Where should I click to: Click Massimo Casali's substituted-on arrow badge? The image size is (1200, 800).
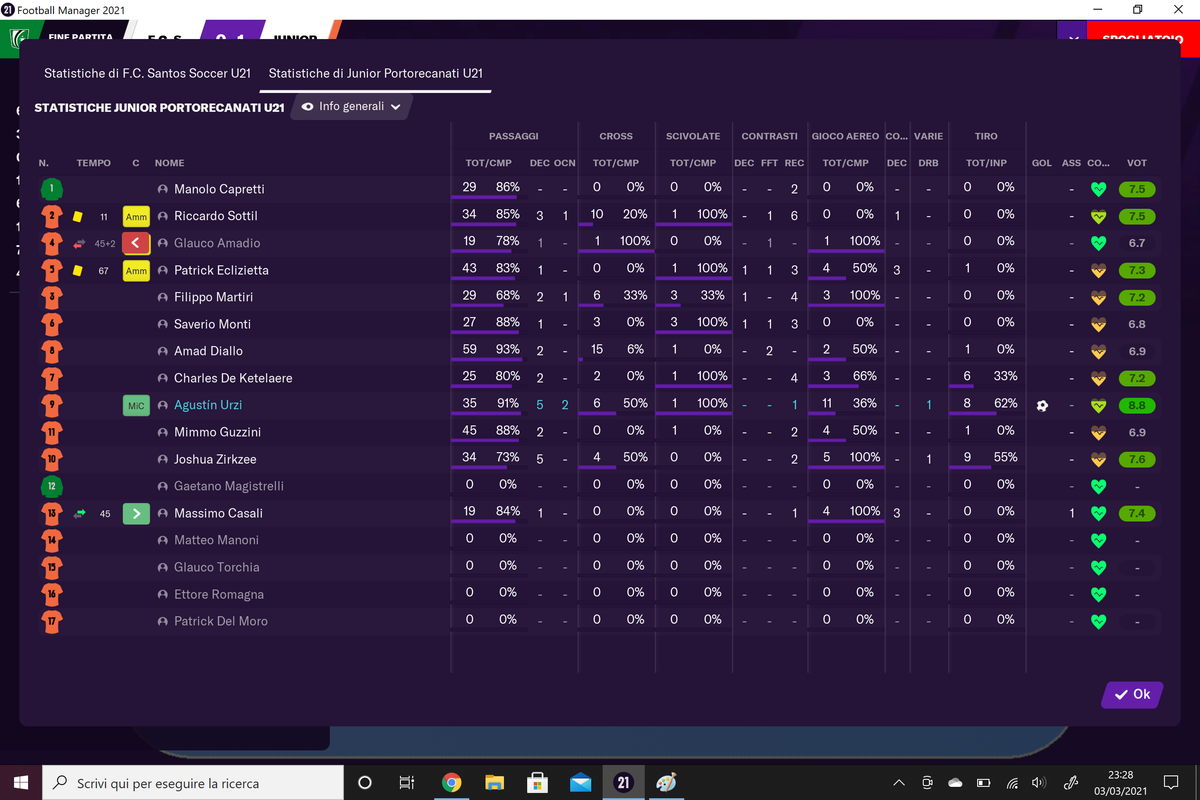[136, 513]
